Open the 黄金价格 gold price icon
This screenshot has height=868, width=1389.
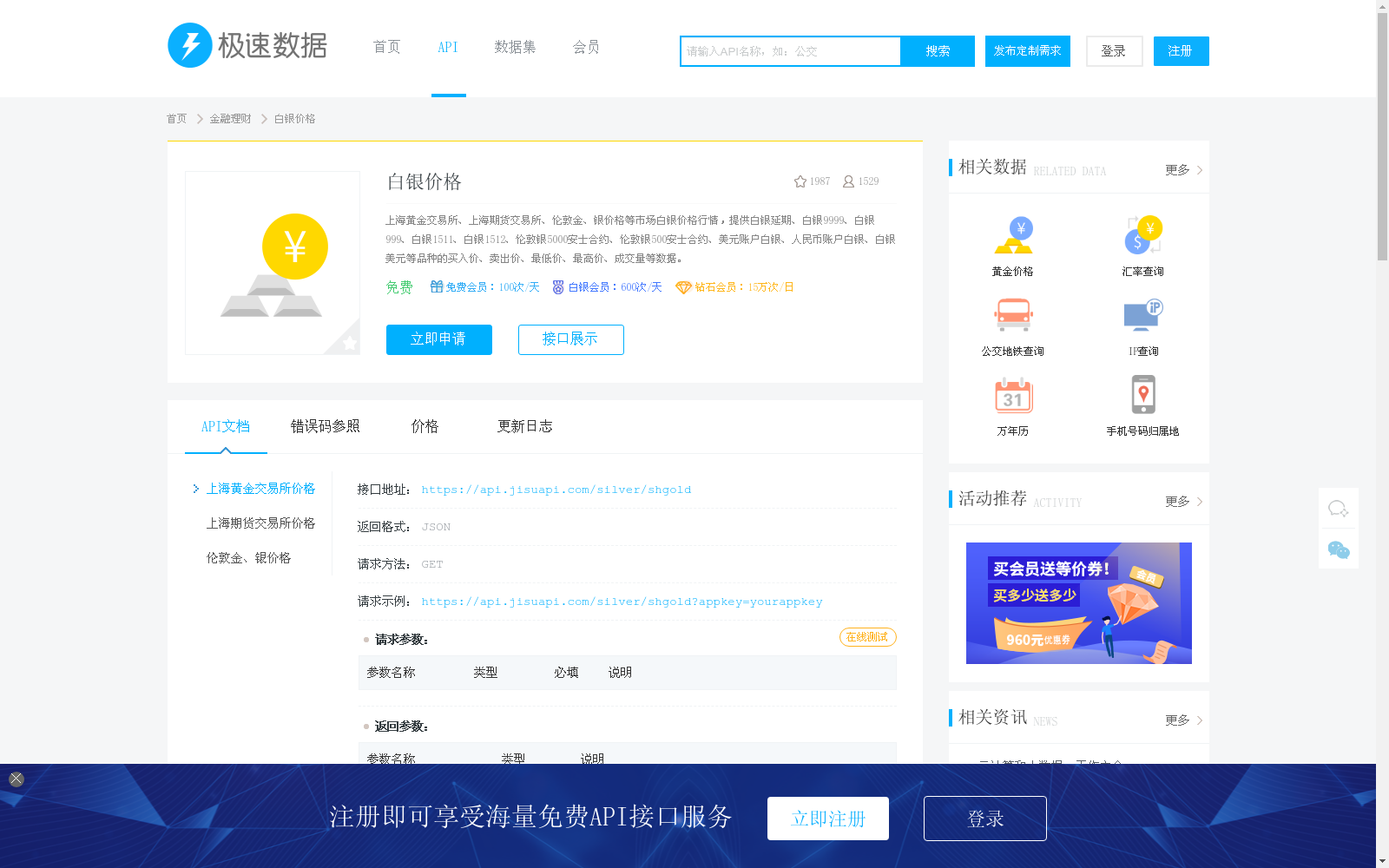(1013, 236)
